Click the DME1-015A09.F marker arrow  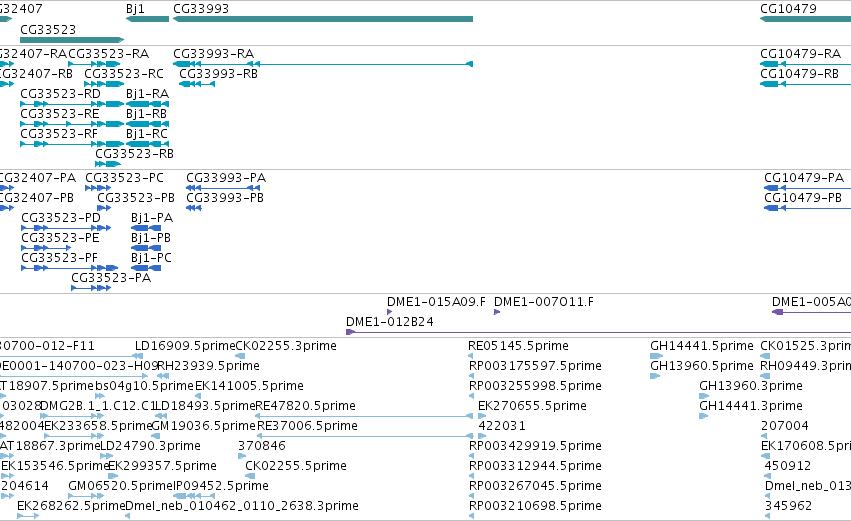(x=390, y=312)
